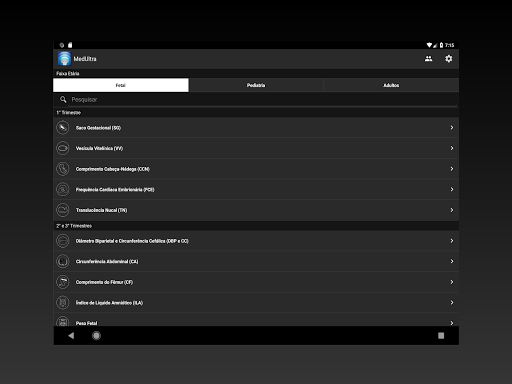Expand Circunferência Abdominal (CA) chevron
Image resolution: width=512 pixels, height=384 pixels.
point(452,261)
